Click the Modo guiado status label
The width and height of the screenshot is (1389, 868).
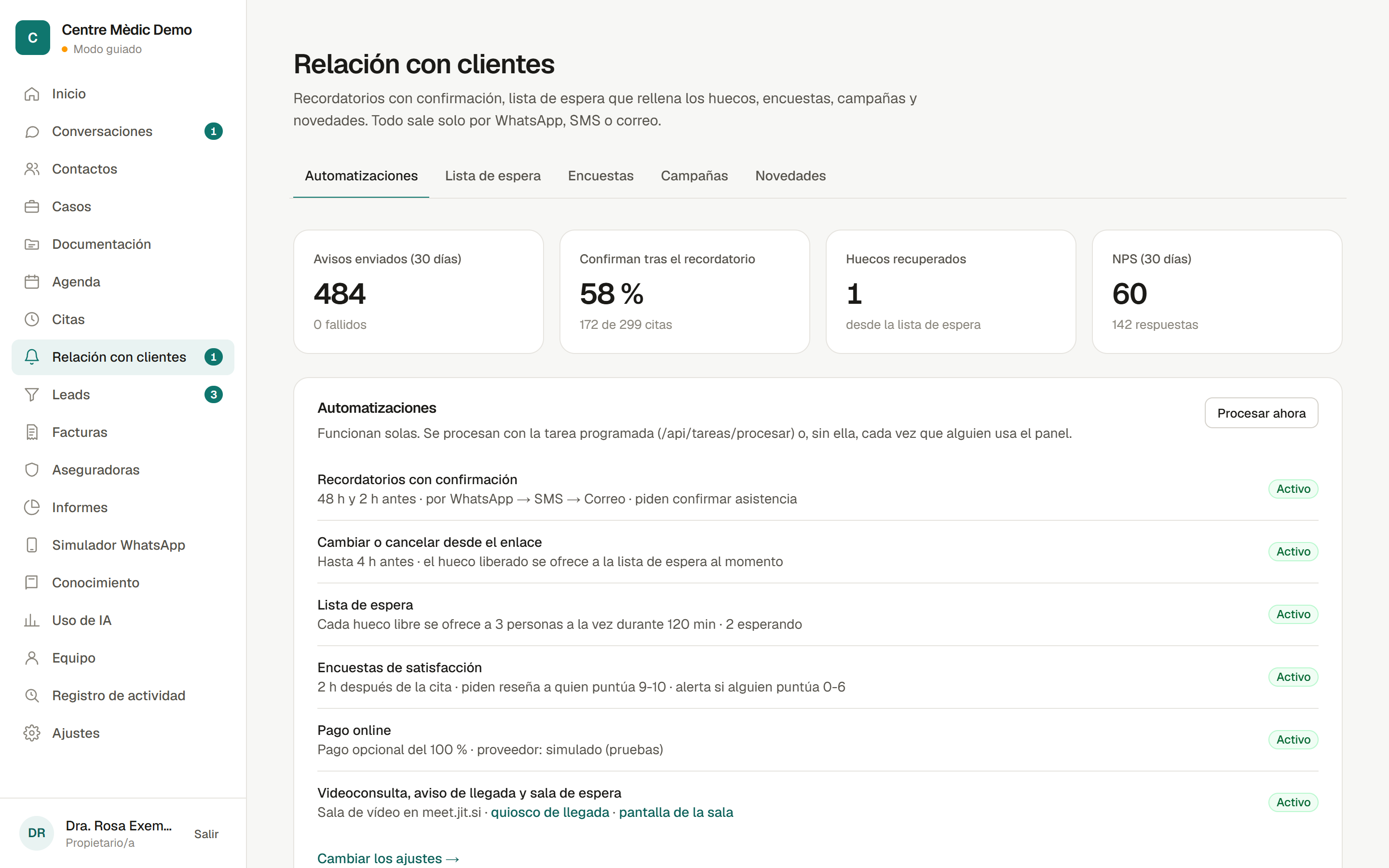click(108, 49)
